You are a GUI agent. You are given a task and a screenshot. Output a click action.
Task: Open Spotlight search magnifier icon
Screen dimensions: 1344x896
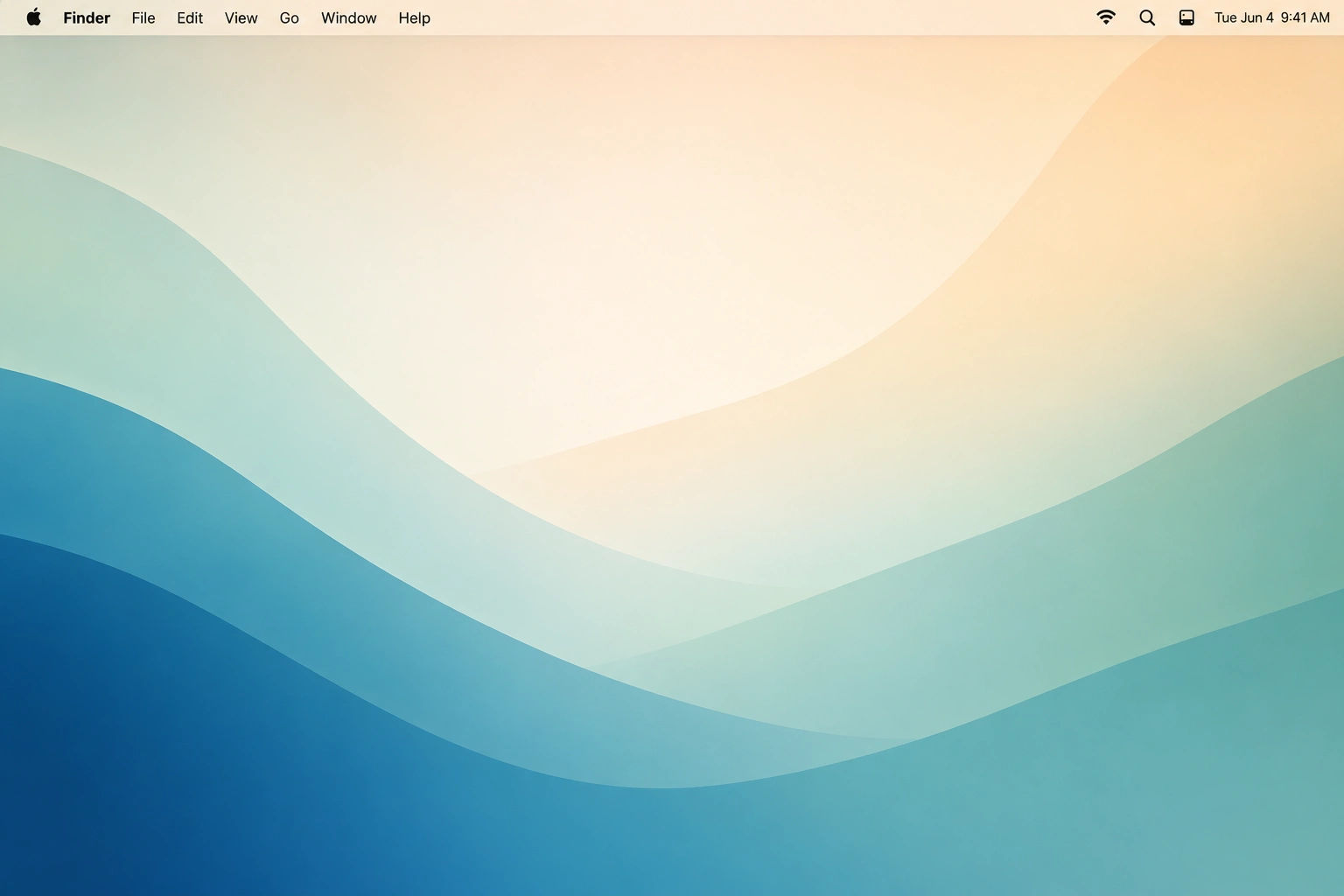pos(1147,17)
